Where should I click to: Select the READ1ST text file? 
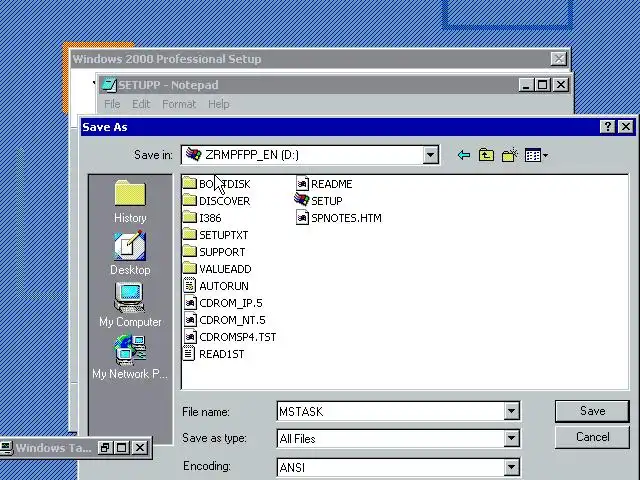click(213, 354)
